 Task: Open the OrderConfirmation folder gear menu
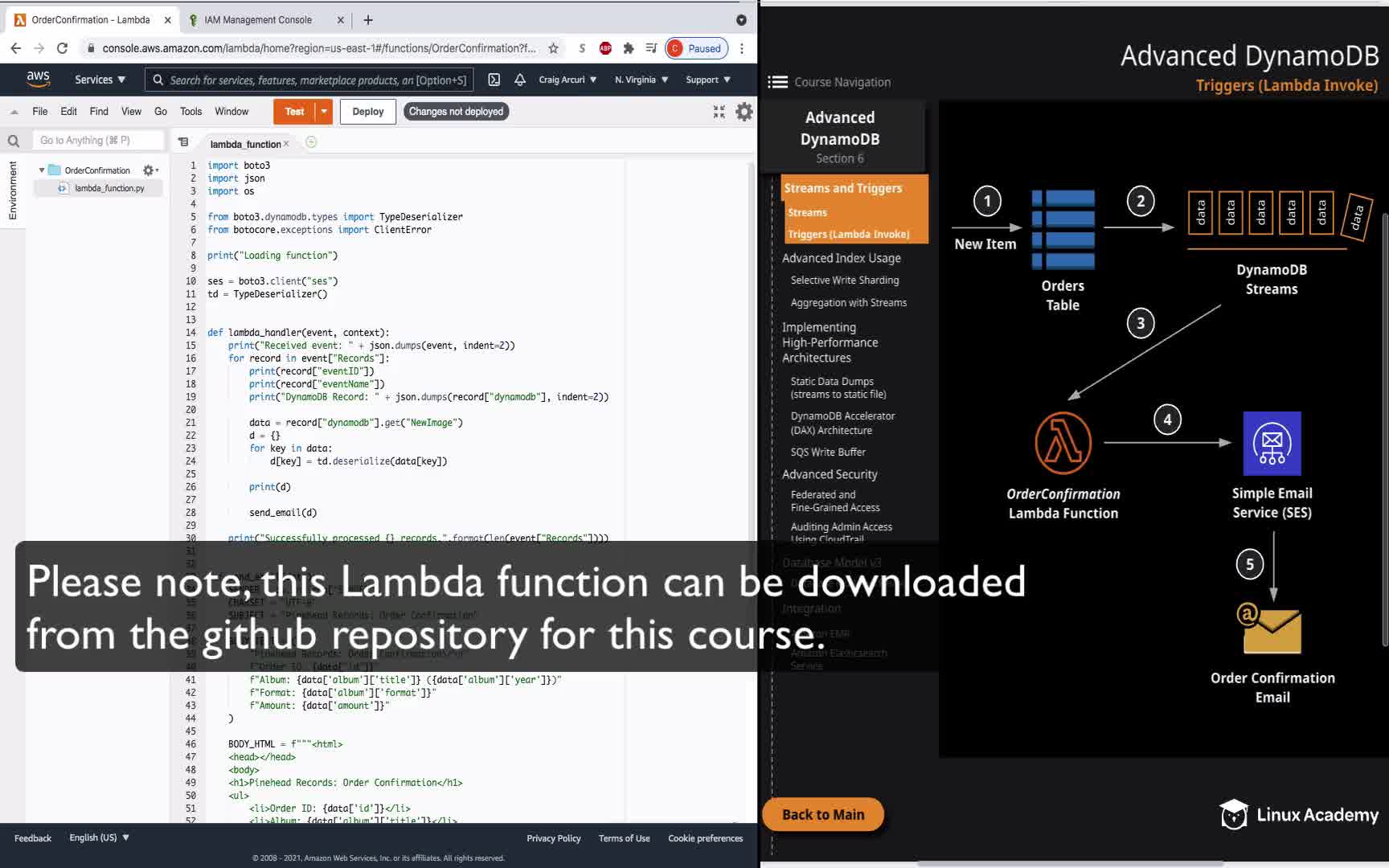(x=150, y=170)
